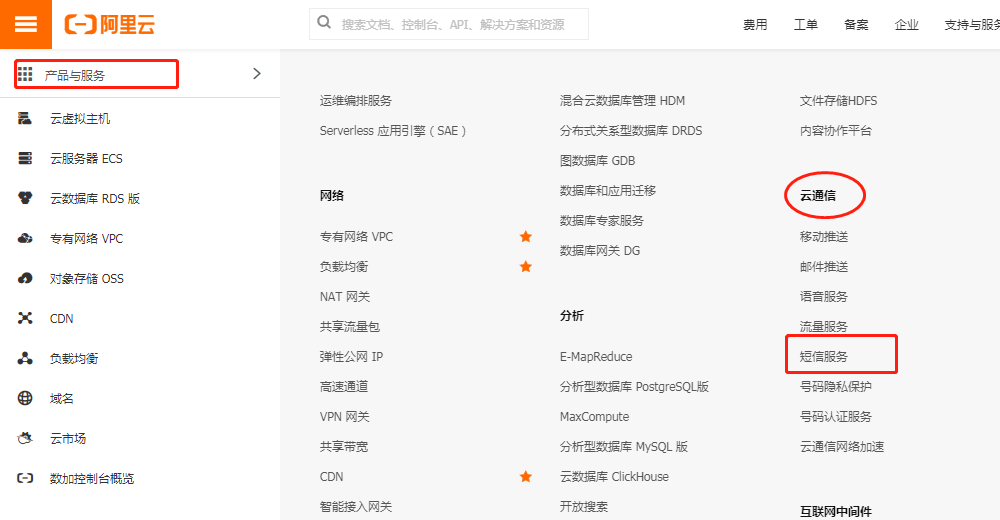This screenshot has width=1000, height=520.
Task: Open 短信服务 under 云通信
Action: tap(824, 357)
